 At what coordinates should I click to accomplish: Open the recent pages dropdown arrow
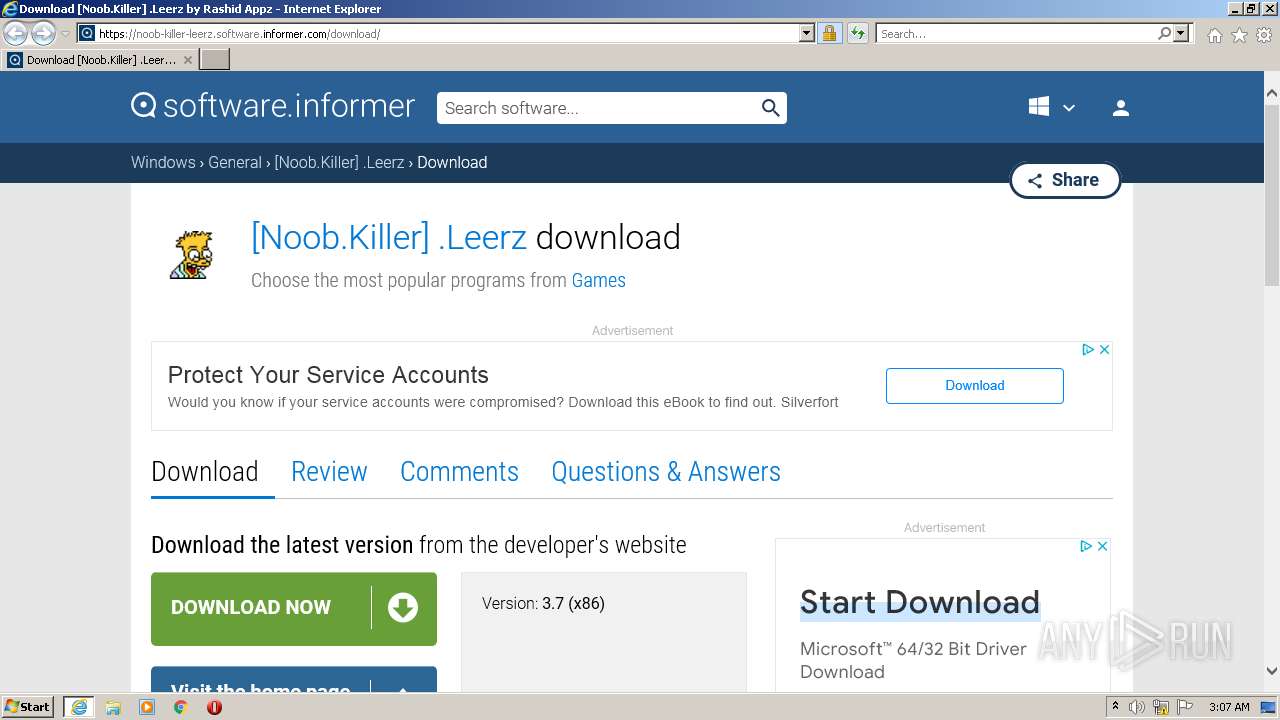pyautogui.click(x=65, y=34)
